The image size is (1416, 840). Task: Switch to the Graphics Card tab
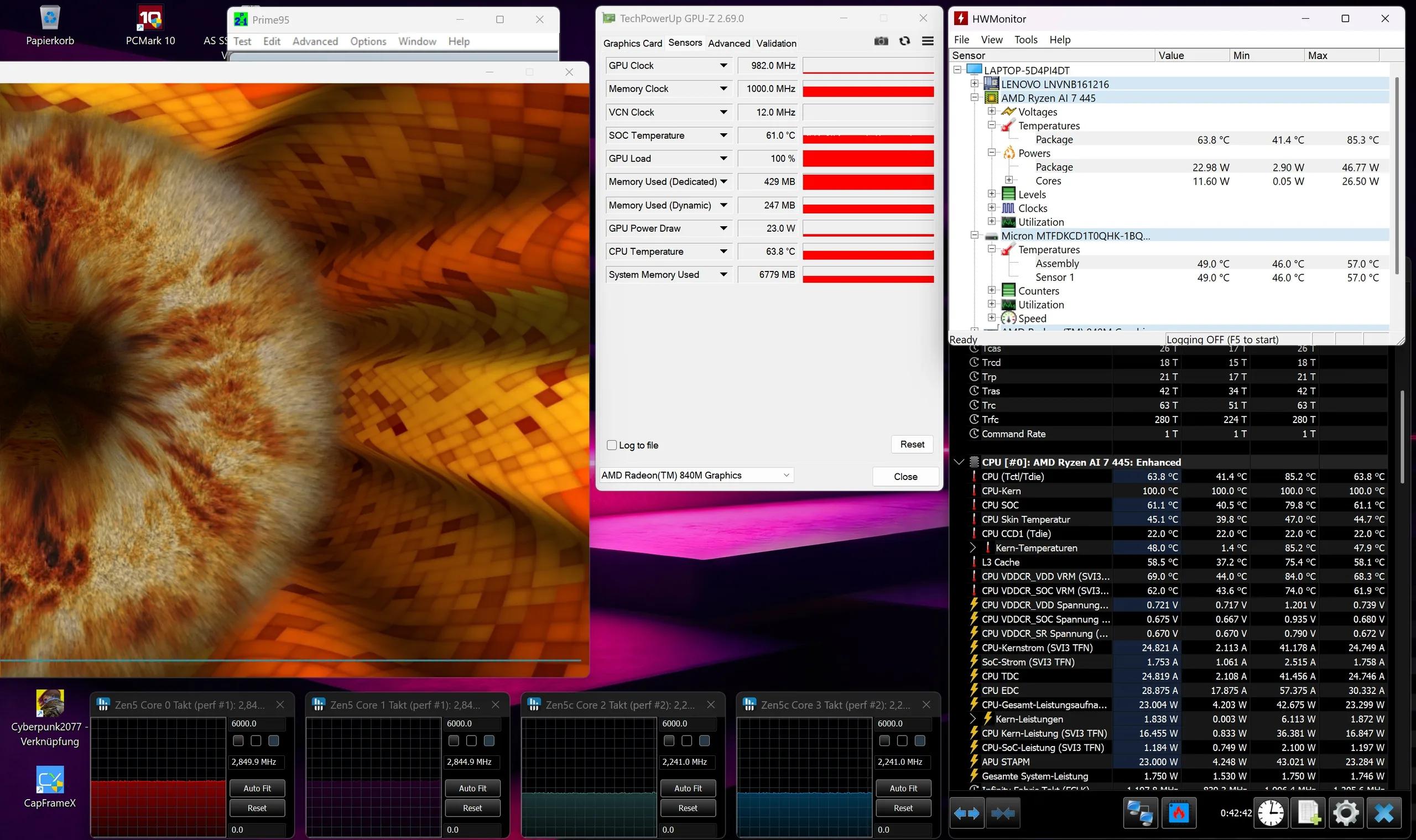pos(632,44)
